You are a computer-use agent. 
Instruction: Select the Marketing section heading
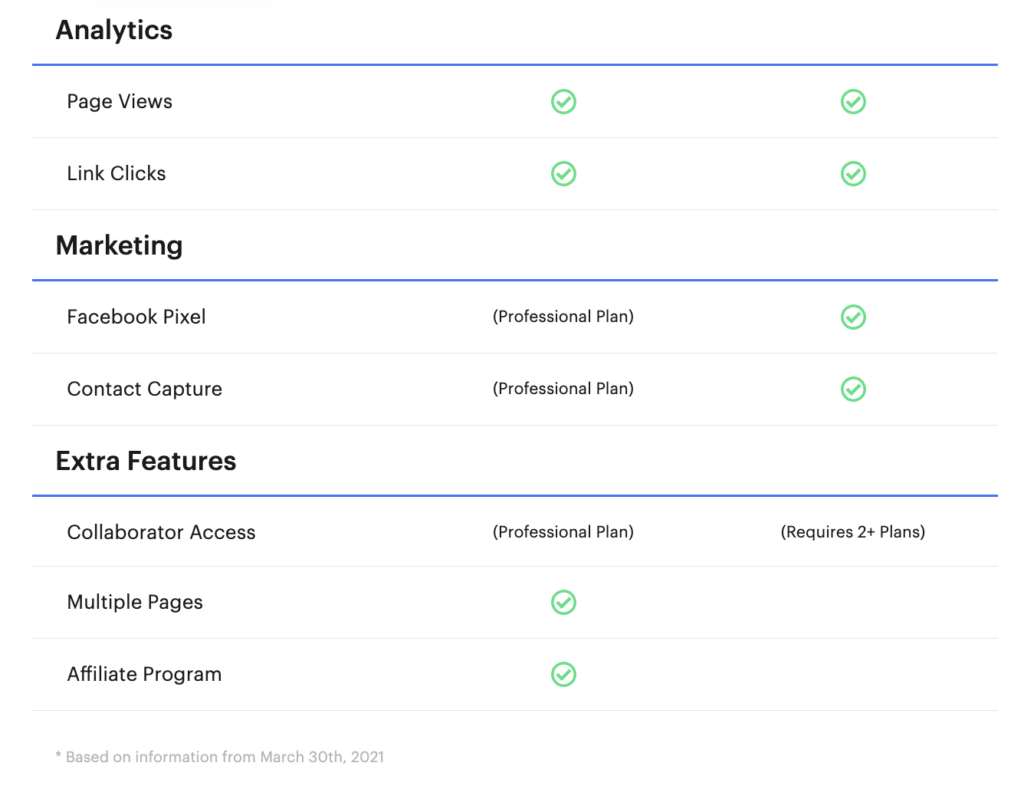click(x=119, y=246)
